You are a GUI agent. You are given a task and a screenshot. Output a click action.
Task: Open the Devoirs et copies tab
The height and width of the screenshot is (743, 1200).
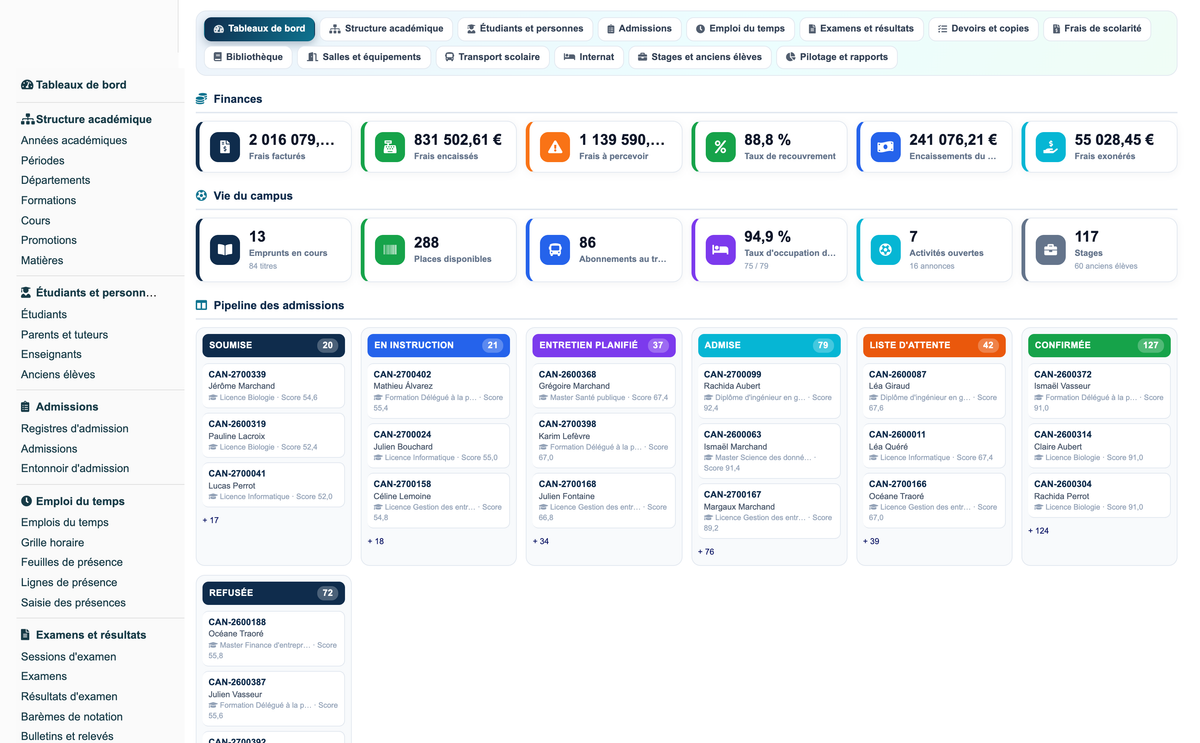(983, 29)
